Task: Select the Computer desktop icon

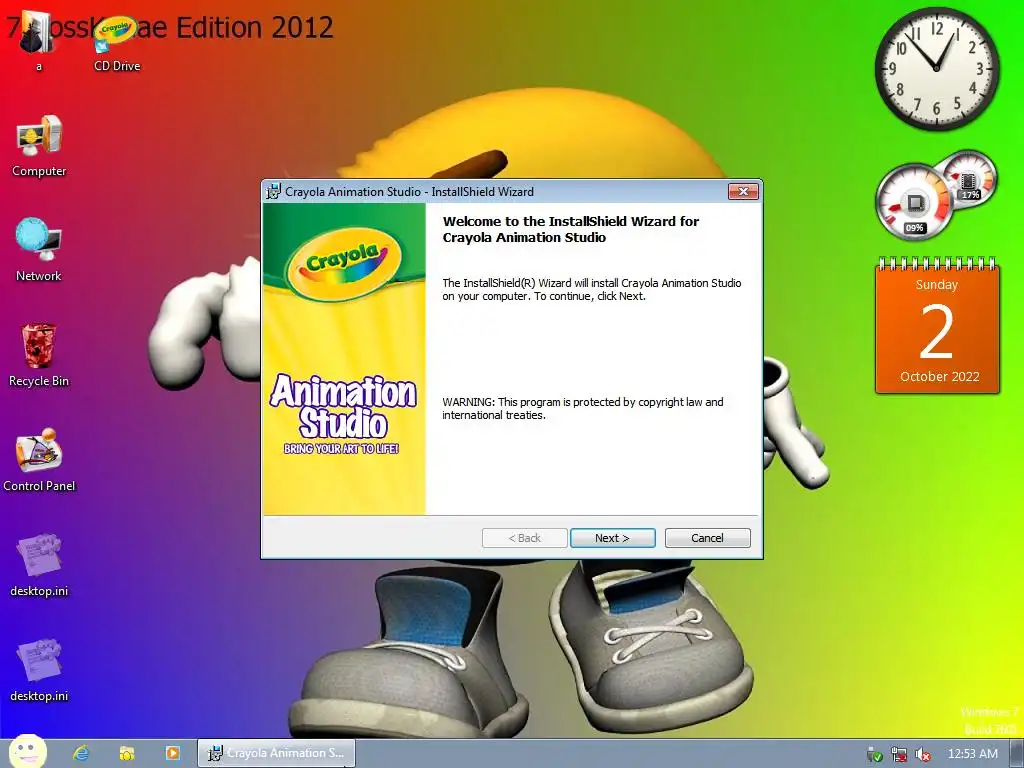Action: click(x=39, y=146)
